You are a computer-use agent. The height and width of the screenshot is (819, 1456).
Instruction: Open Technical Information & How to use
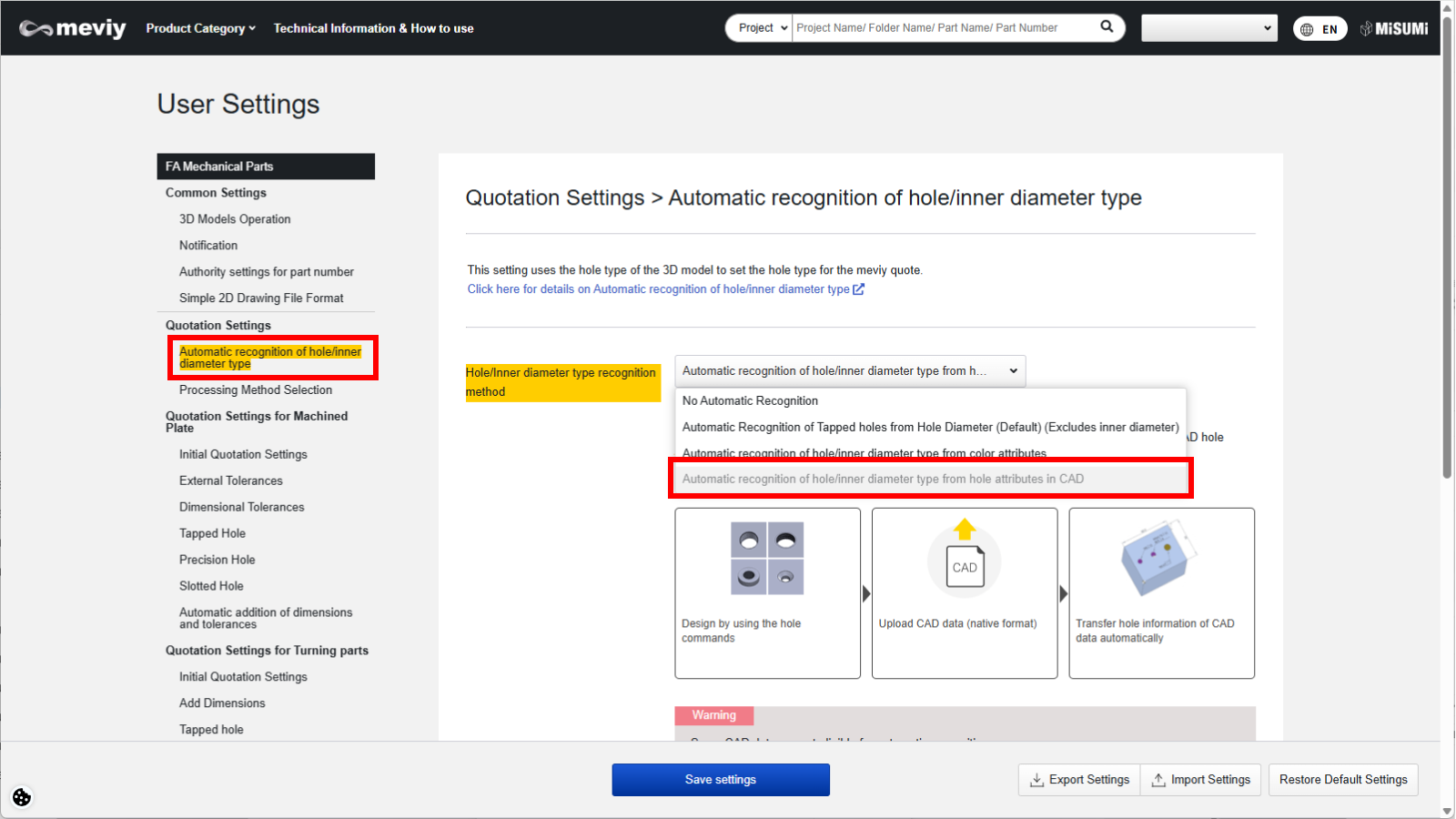373,28
